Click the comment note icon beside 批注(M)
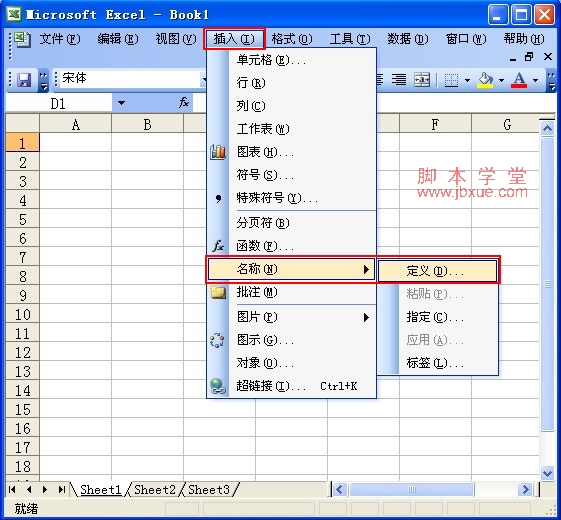561x520 pixels. (x=218, y=292)
